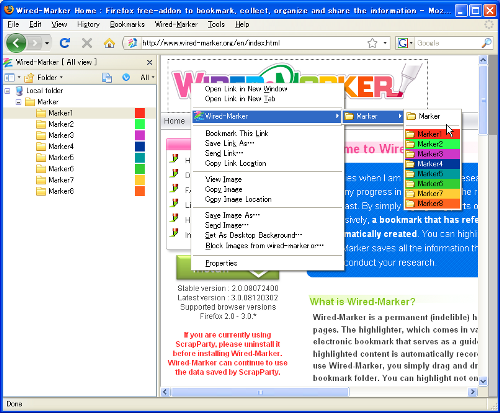Image resolution: width=500 pixels, height=413 pixels.
Task: Click orange swatch beside Marker8 in sidebar
Action: tap(140, 191)
